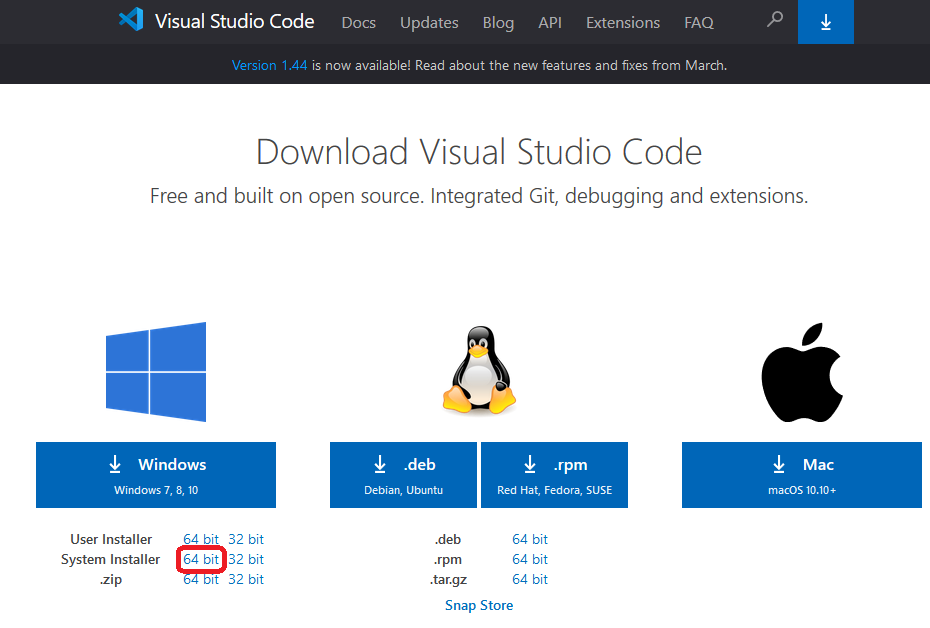The image size is (930, 628).
Task: Open the Extensions navigation link
Action: pyautogui.click(x=623, y=23)
